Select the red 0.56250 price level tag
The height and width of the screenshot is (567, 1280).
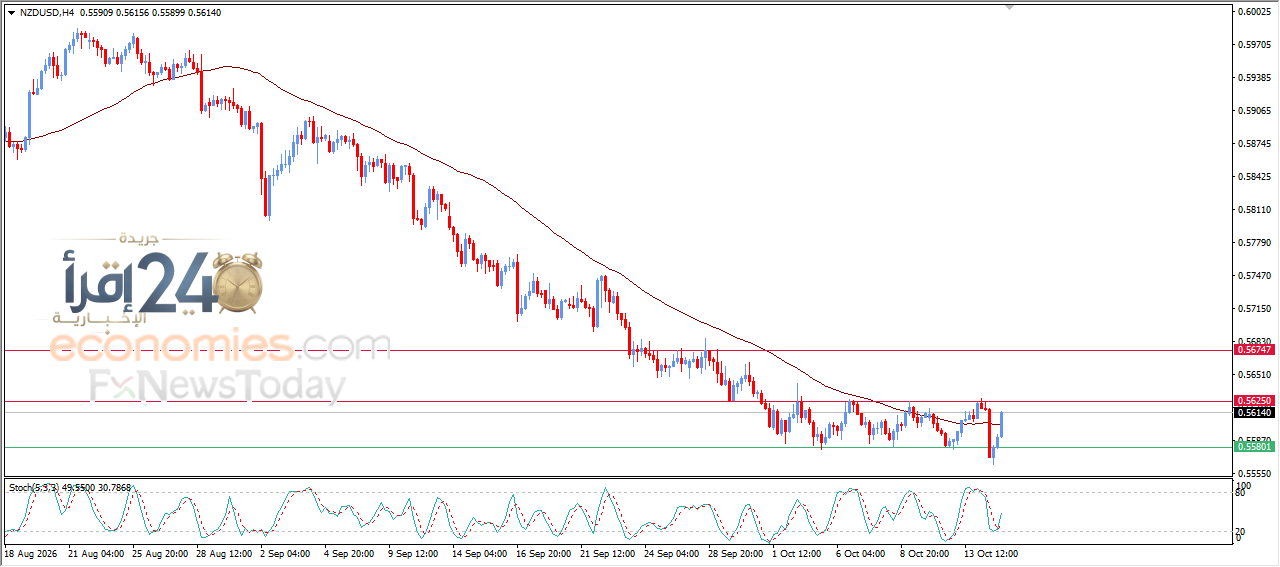click(1254, 400)
